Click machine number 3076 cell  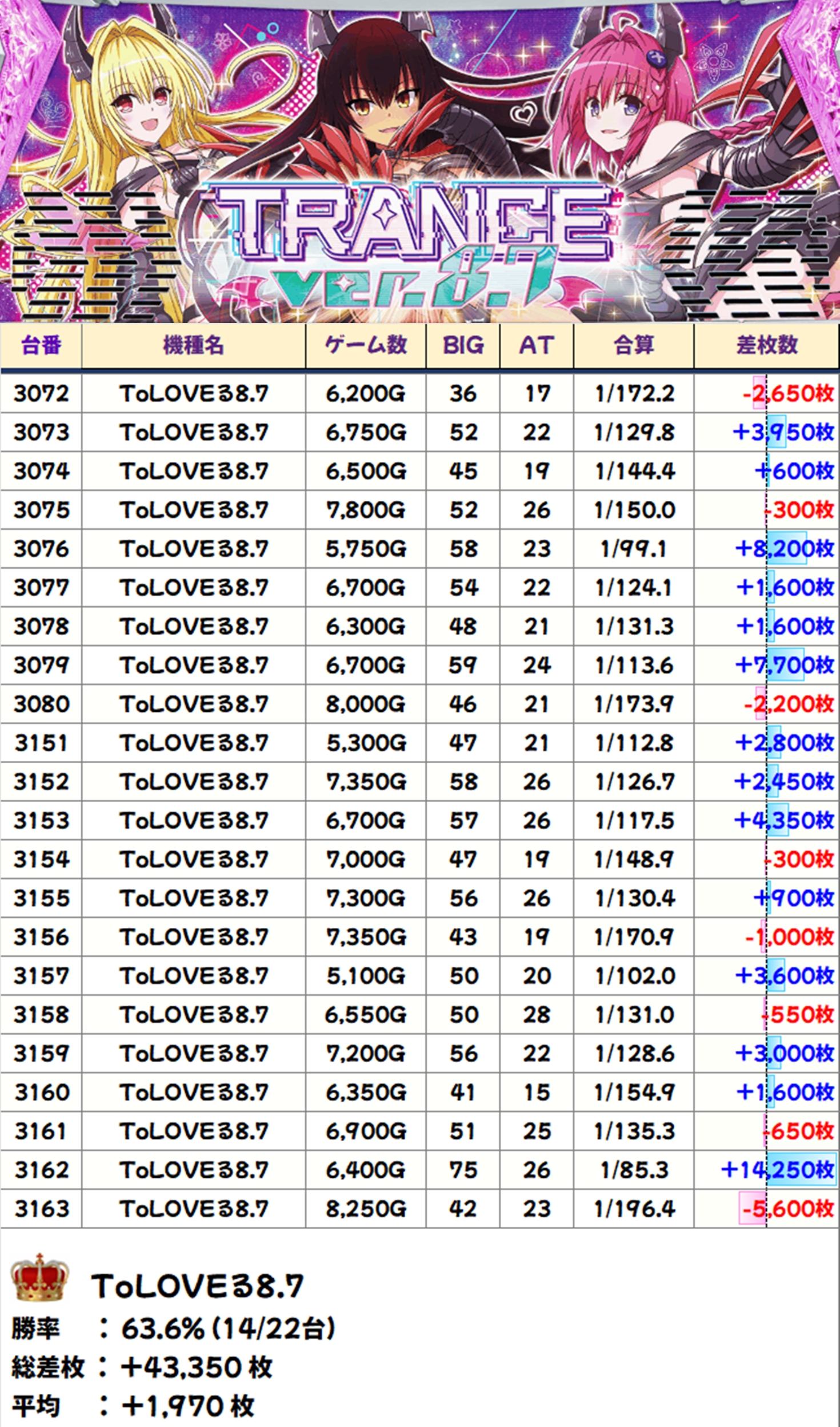(41, 549)
